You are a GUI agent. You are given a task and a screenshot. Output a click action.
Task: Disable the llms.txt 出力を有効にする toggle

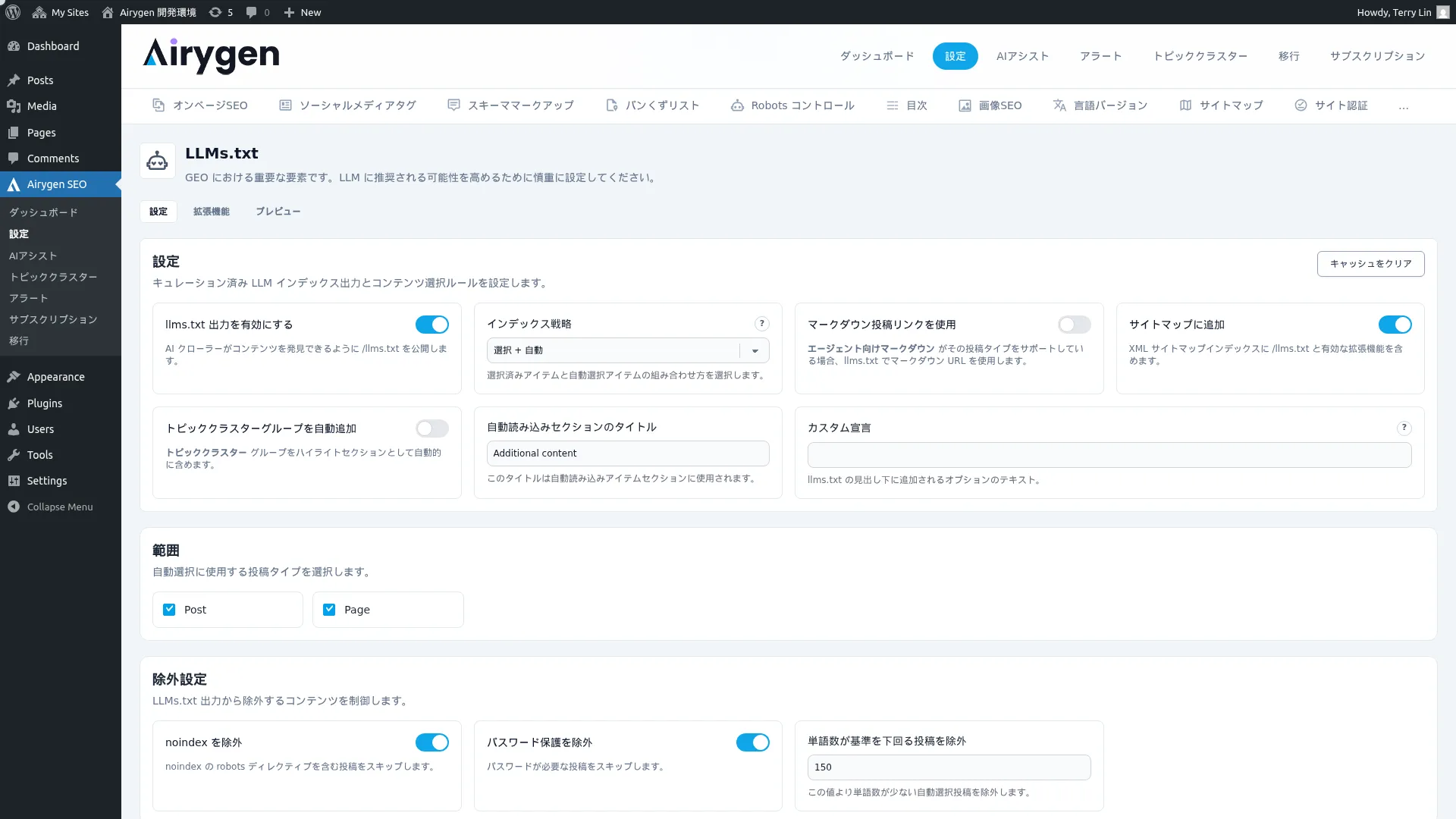coord(432,325)
